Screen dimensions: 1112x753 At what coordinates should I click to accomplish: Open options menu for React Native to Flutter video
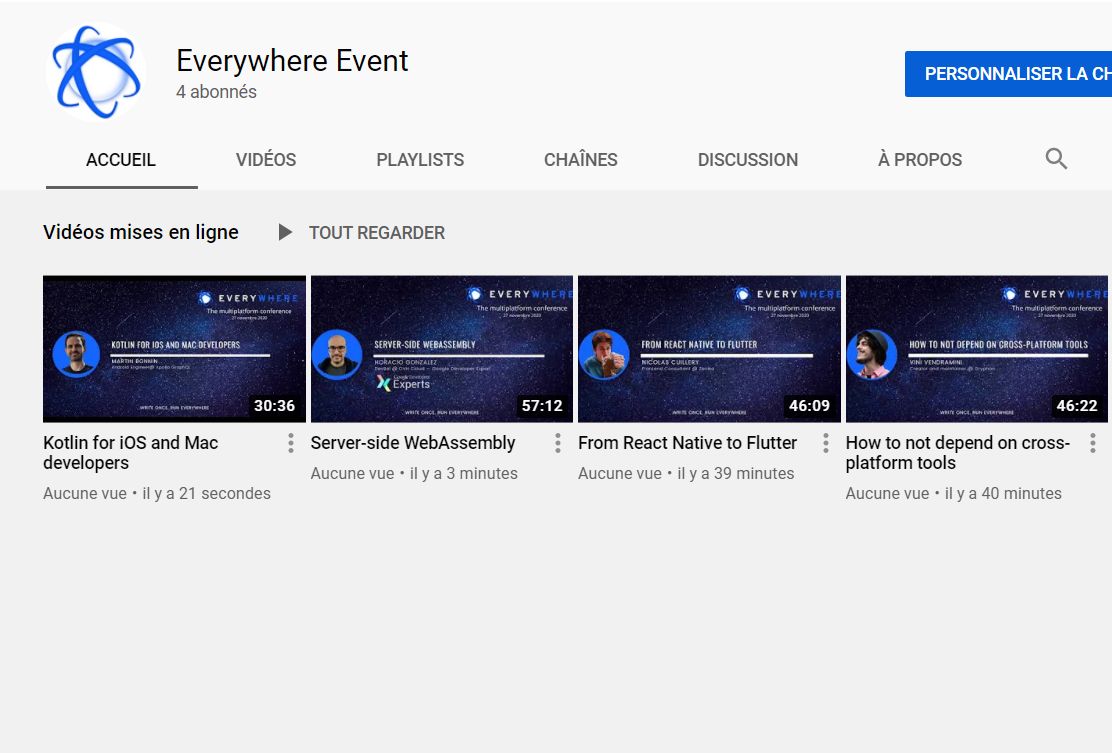pos(825,443)
